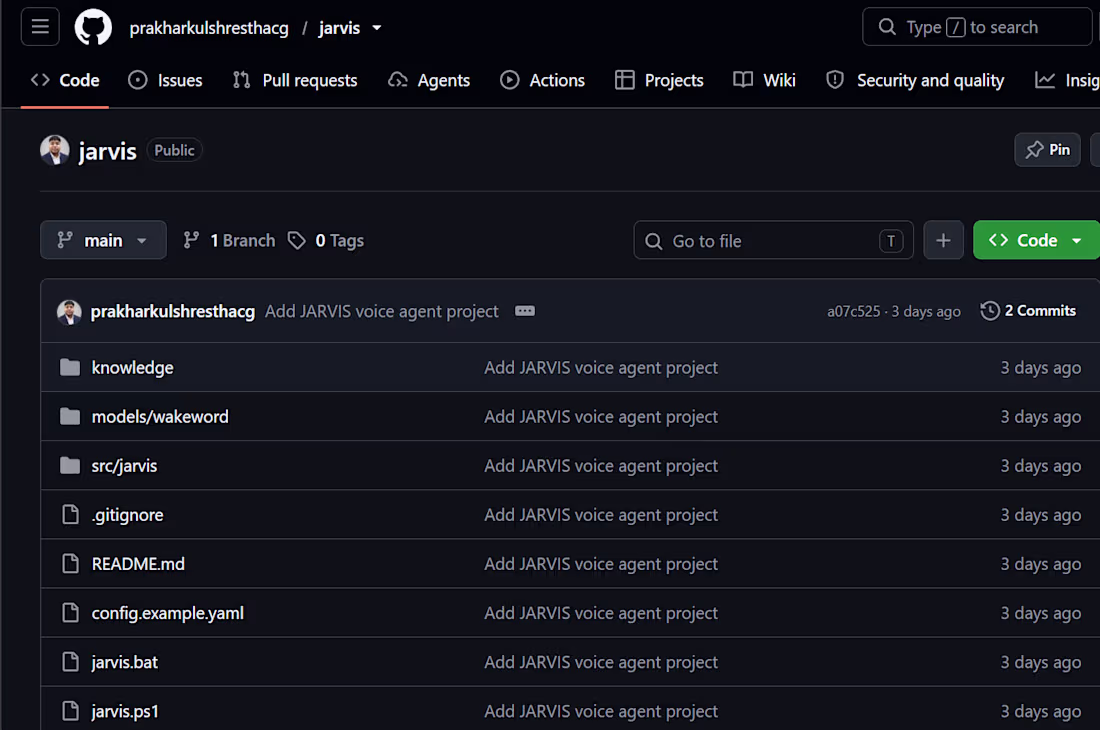Screen dimensions: 1100x730
Task: Open the Pull requests tab
Action: click(x=295, y=81)
